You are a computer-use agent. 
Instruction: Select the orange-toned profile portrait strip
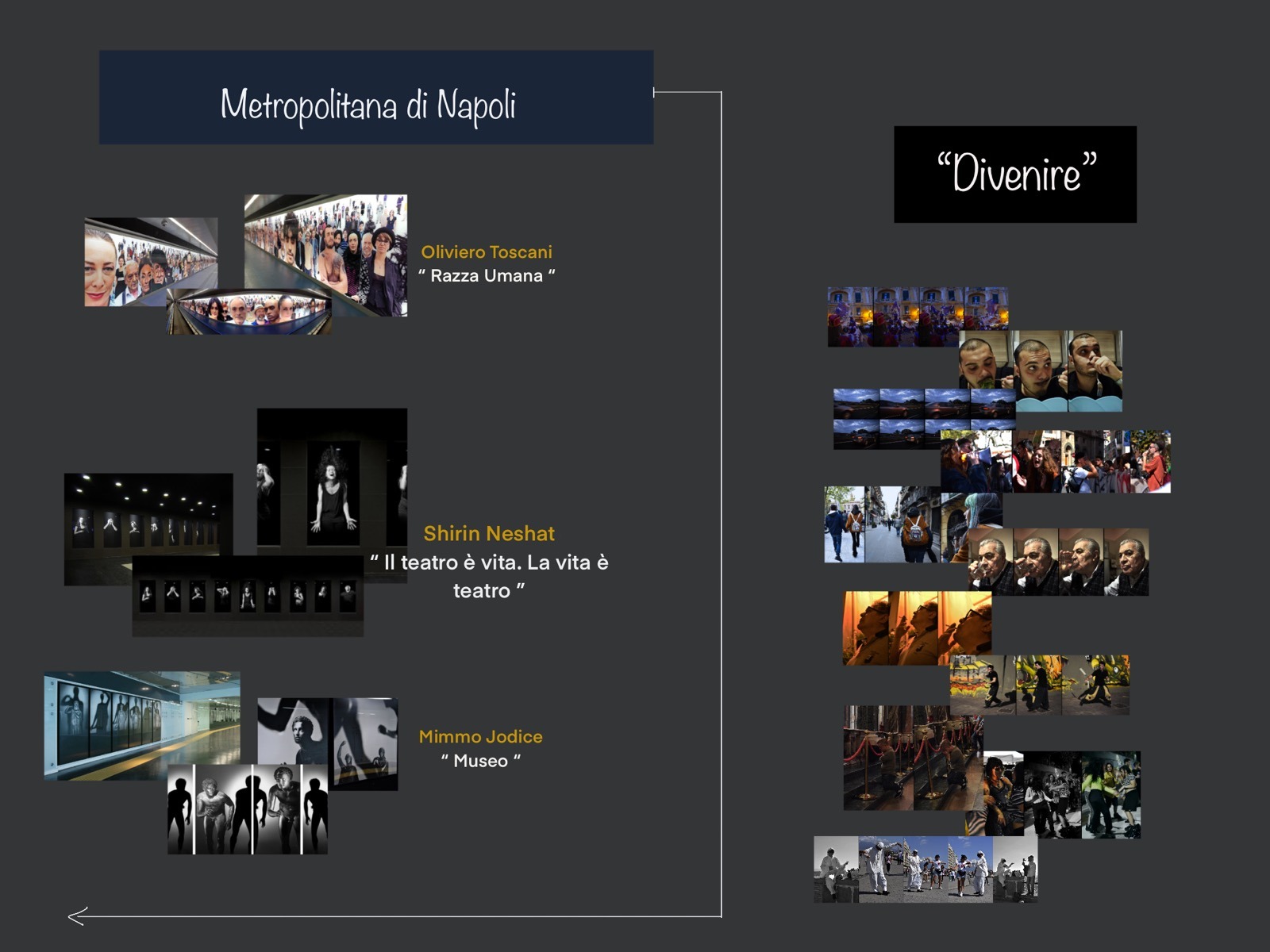(x=917, y=628)
